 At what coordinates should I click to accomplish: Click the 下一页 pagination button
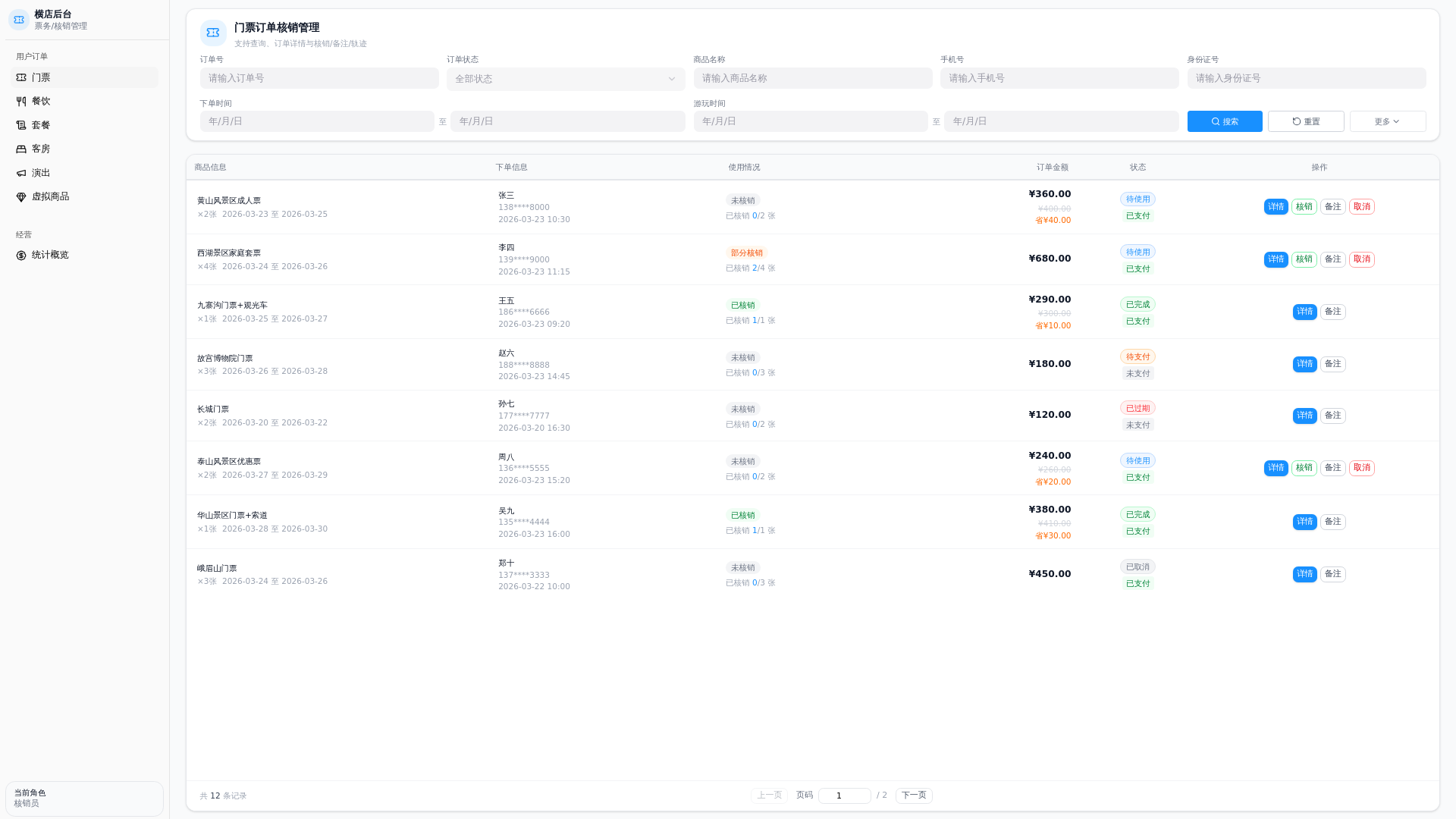(914, 795)
